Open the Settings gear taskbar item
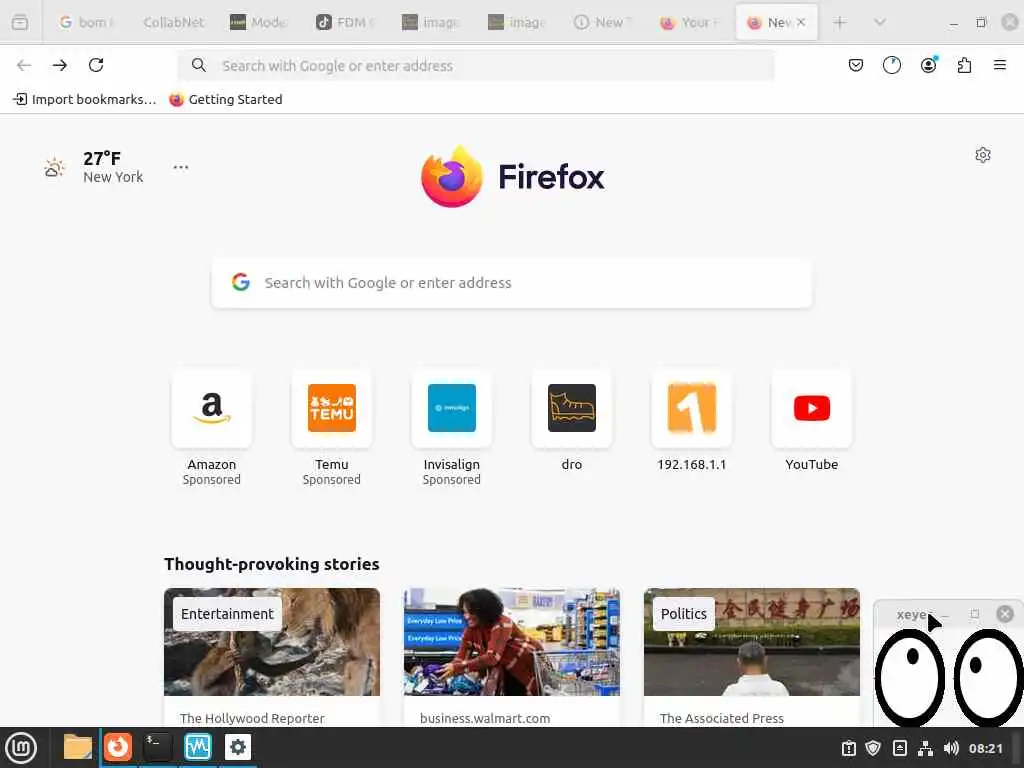 tap(238, 747)
